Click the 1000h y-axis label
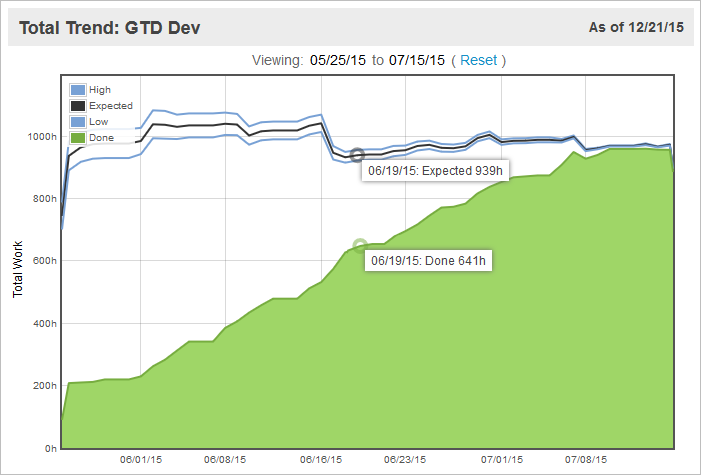 pyautogui.click(x=41, y=136)
